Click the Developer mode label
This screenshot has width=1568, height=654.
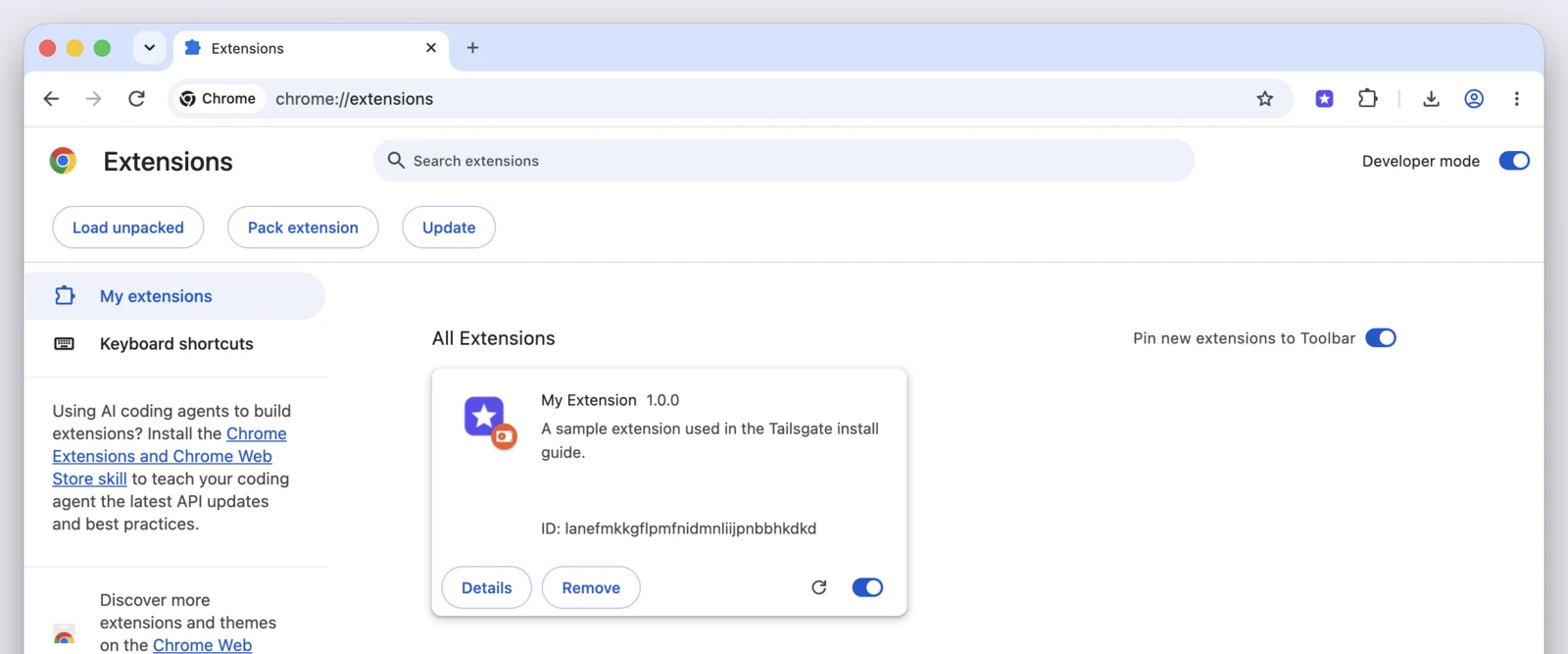coord(1421,161)
